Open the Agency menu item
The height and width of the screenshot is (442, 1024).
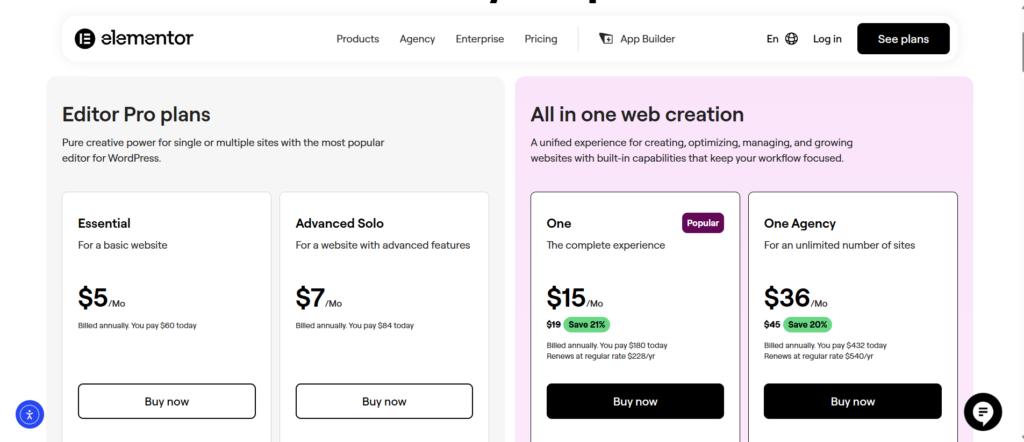(417, 39)
